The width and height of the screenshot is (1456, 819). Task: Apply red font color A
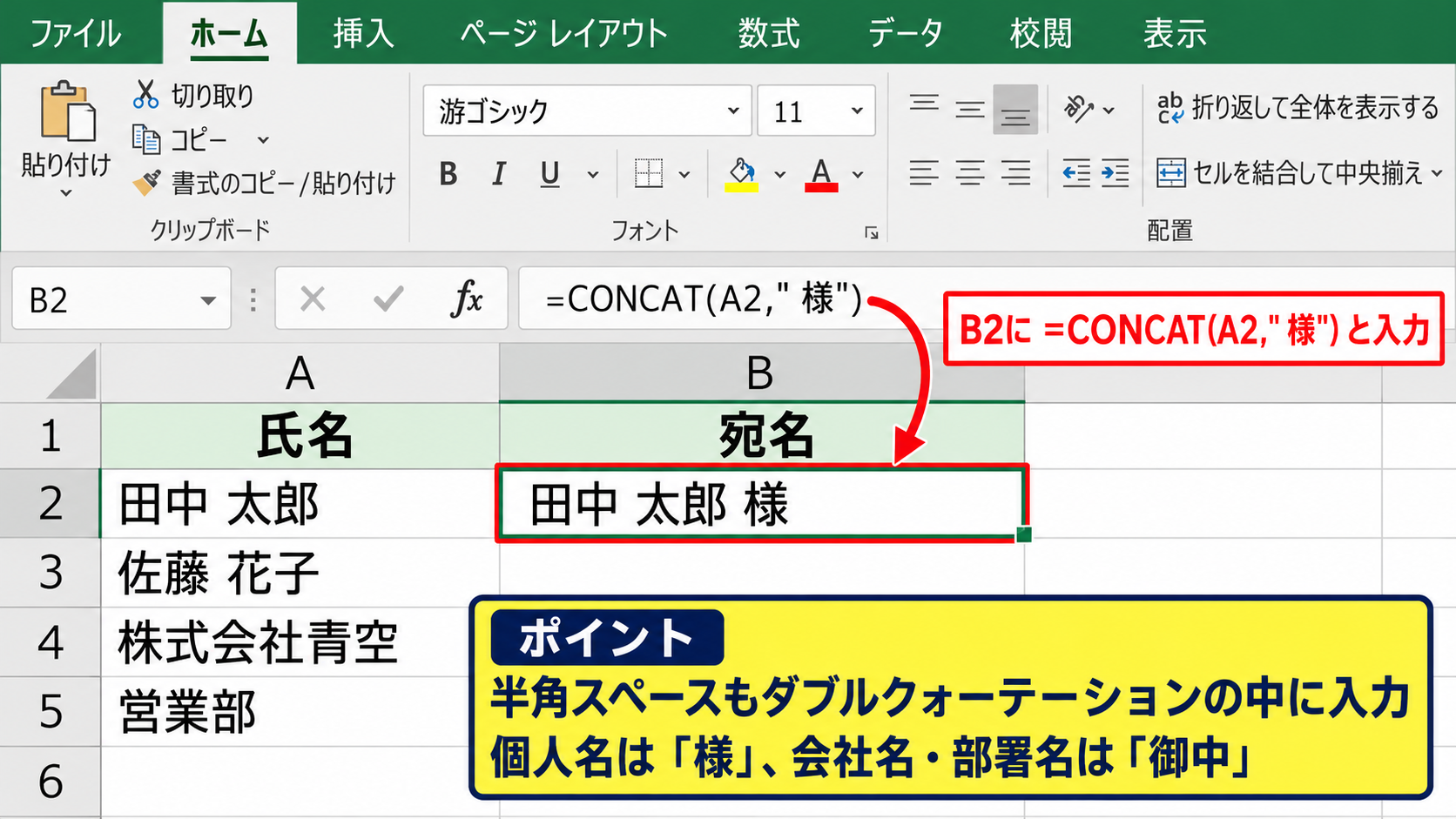coord(821,174)
